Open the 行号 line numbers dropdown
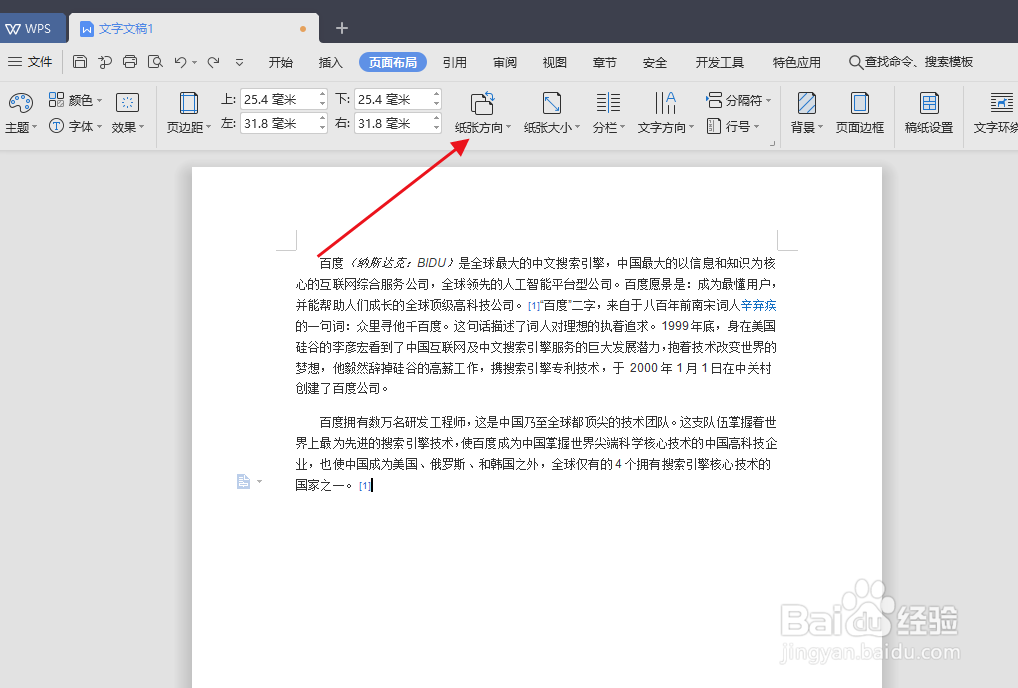 tap(732, 126)
